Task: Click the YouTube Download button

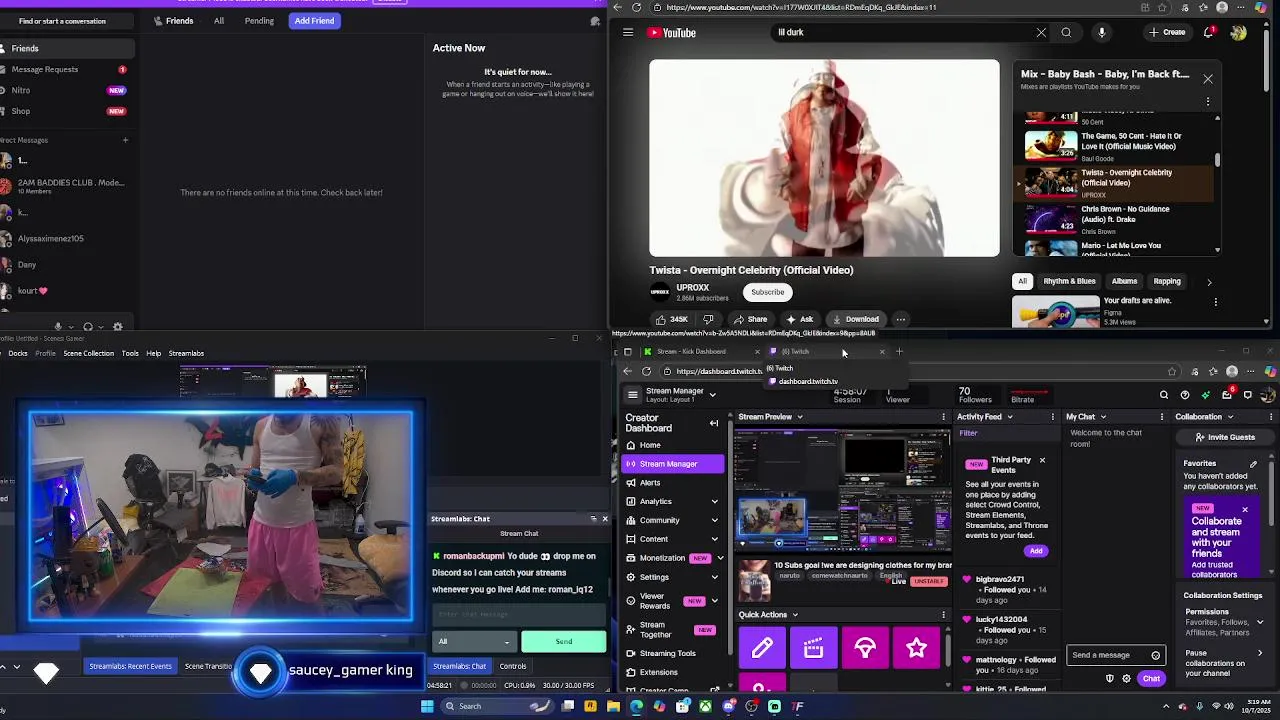Action: click(x=857, y=319)
